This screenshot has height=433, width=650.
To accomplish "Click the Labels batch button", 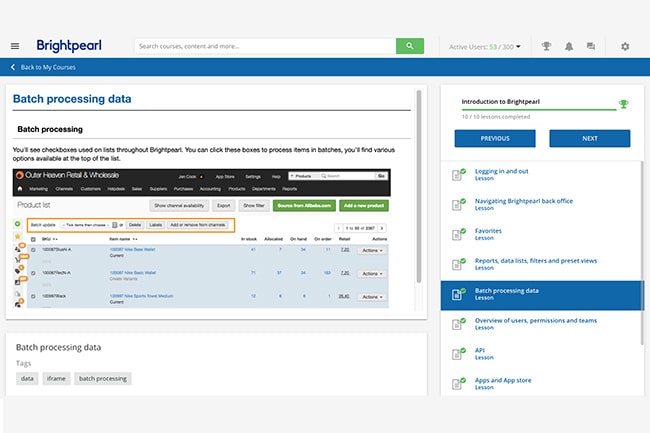I will 155,225.
